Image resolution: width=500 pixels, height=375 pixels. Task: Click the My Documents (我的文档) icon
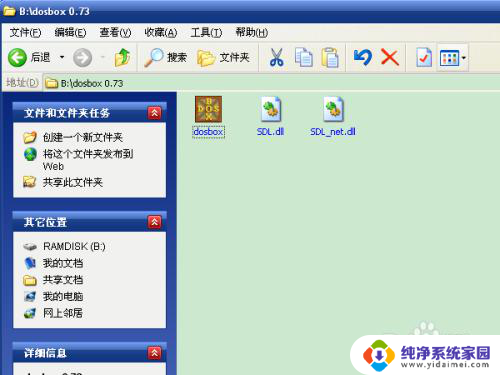click(x=30, y=263)
